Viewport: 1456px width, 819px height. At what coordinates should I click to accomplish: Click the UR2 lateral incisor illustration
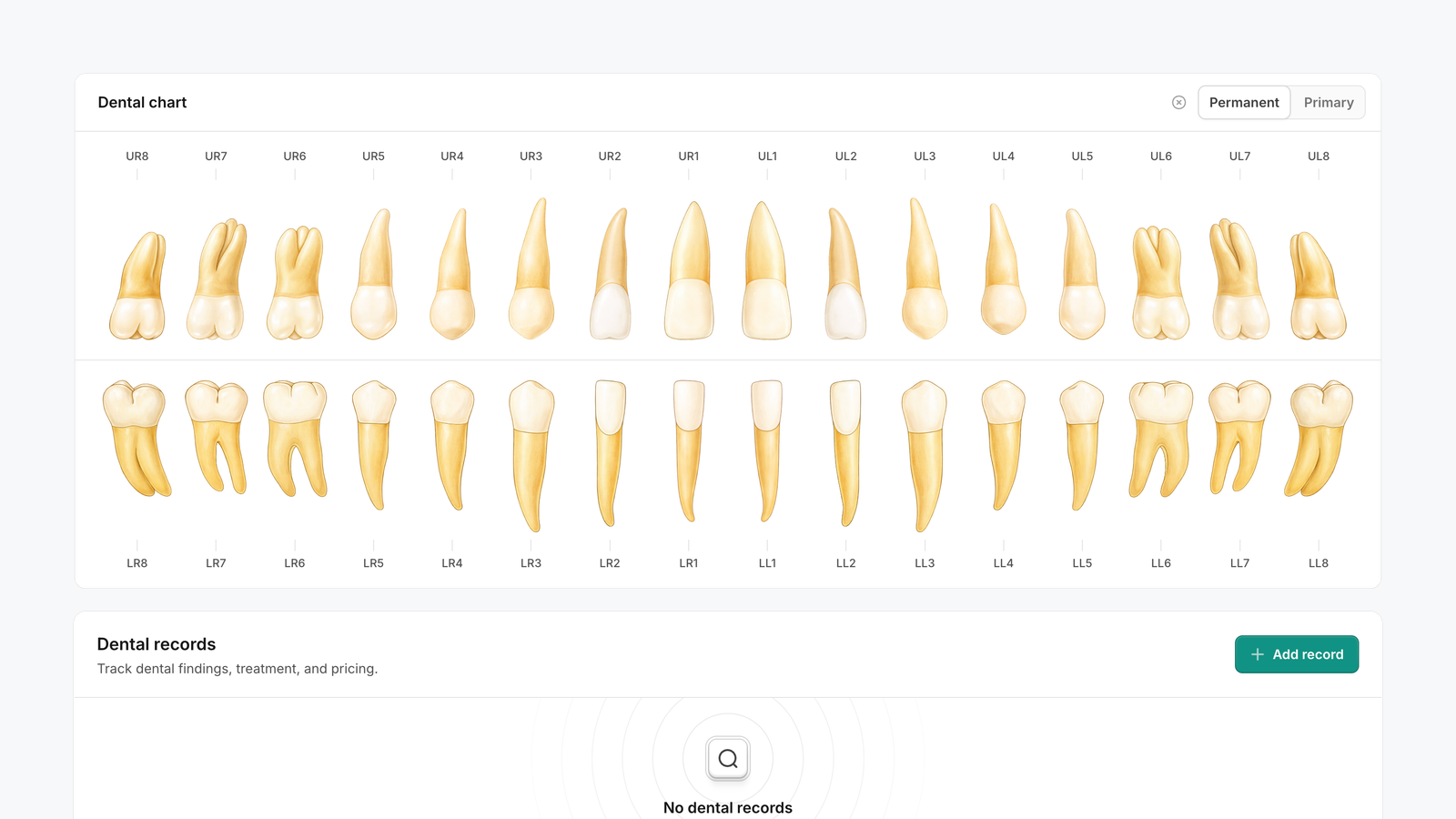611,274
